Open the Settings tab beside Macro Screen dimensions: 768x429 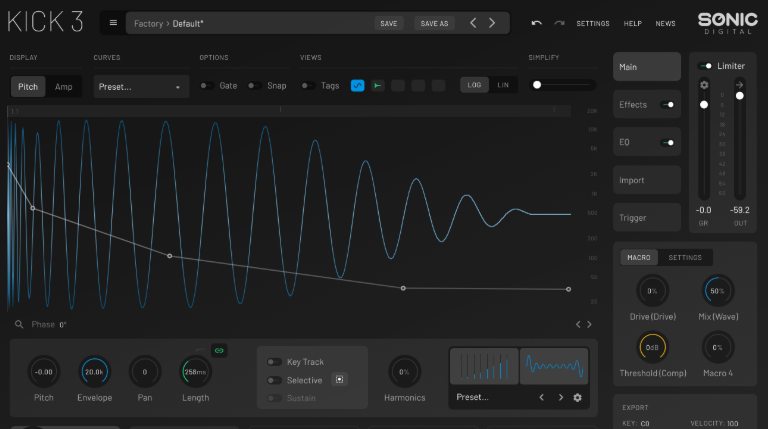685,257
